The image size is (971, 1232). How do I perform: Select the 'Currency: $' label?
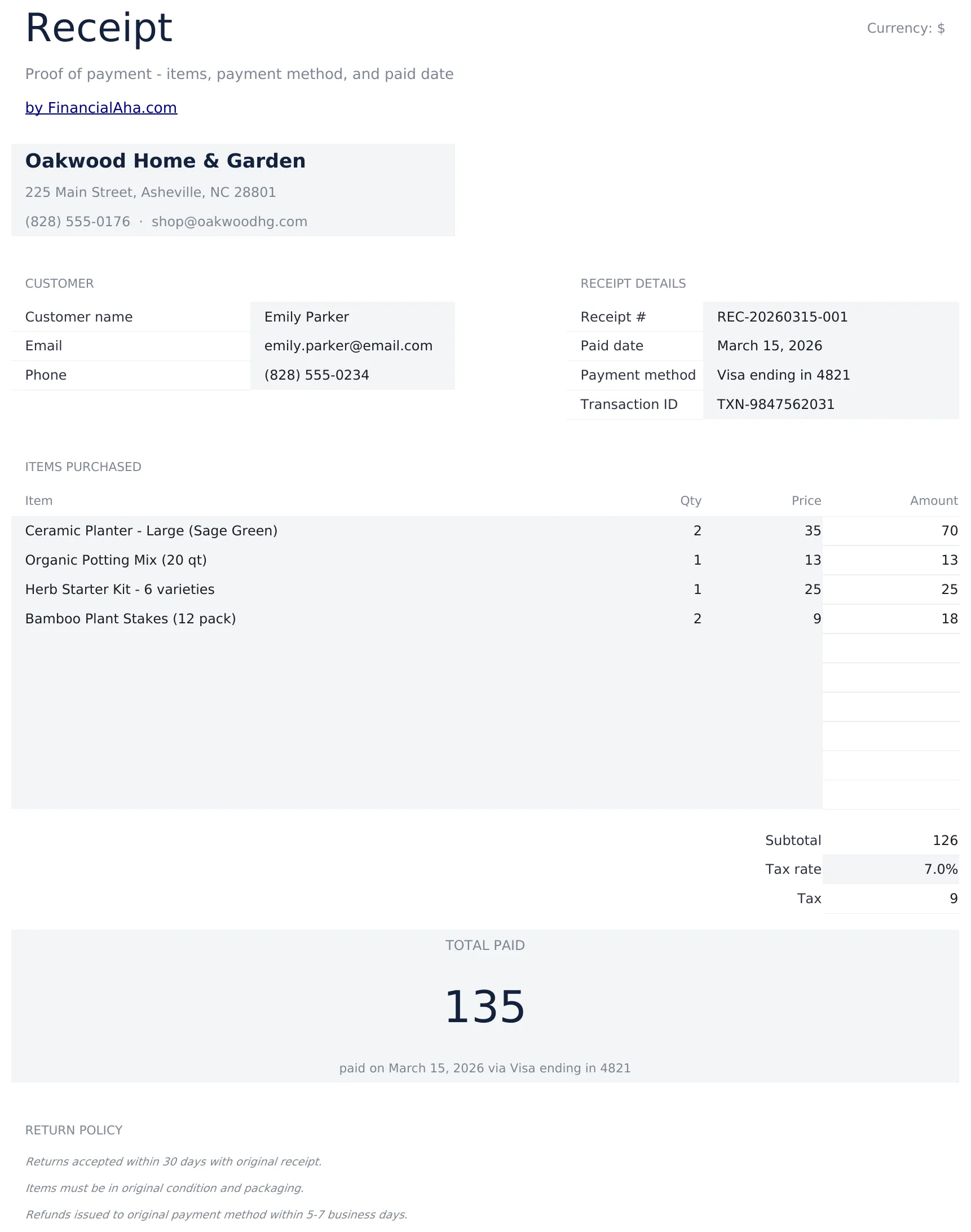(x=906, y=28)
